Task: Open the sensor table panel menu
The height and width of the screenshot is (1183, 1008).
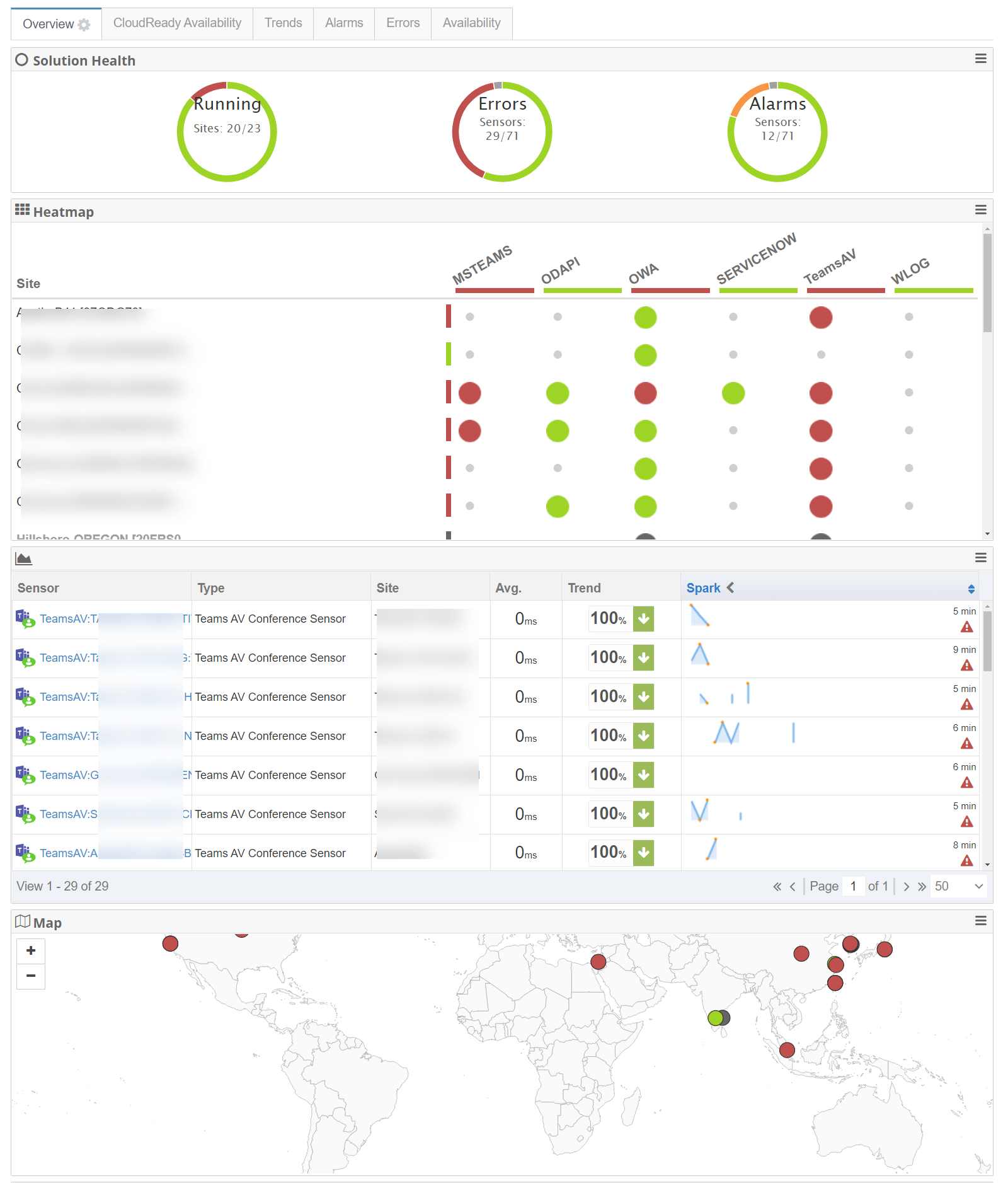Action: 980,558
